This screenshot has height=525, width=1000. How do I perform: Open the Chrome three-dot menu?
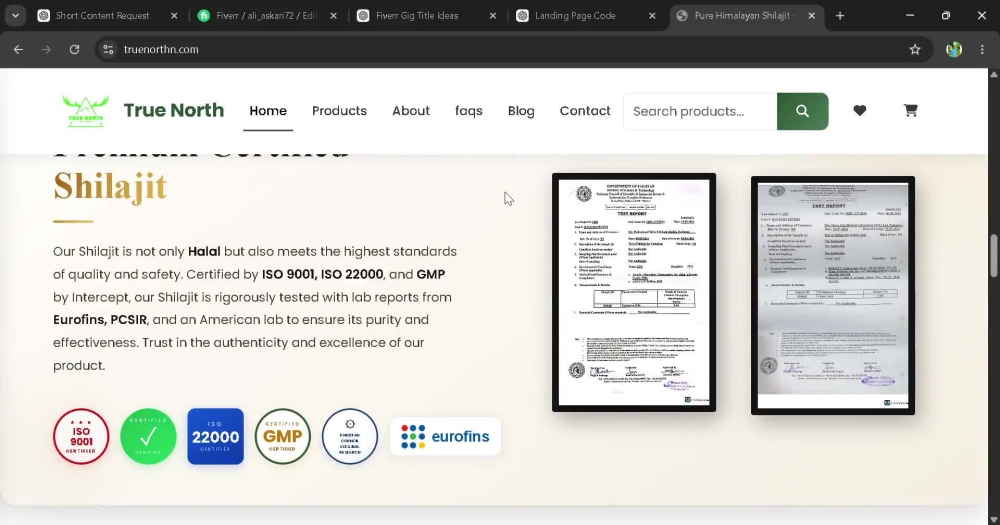point(982,49)
